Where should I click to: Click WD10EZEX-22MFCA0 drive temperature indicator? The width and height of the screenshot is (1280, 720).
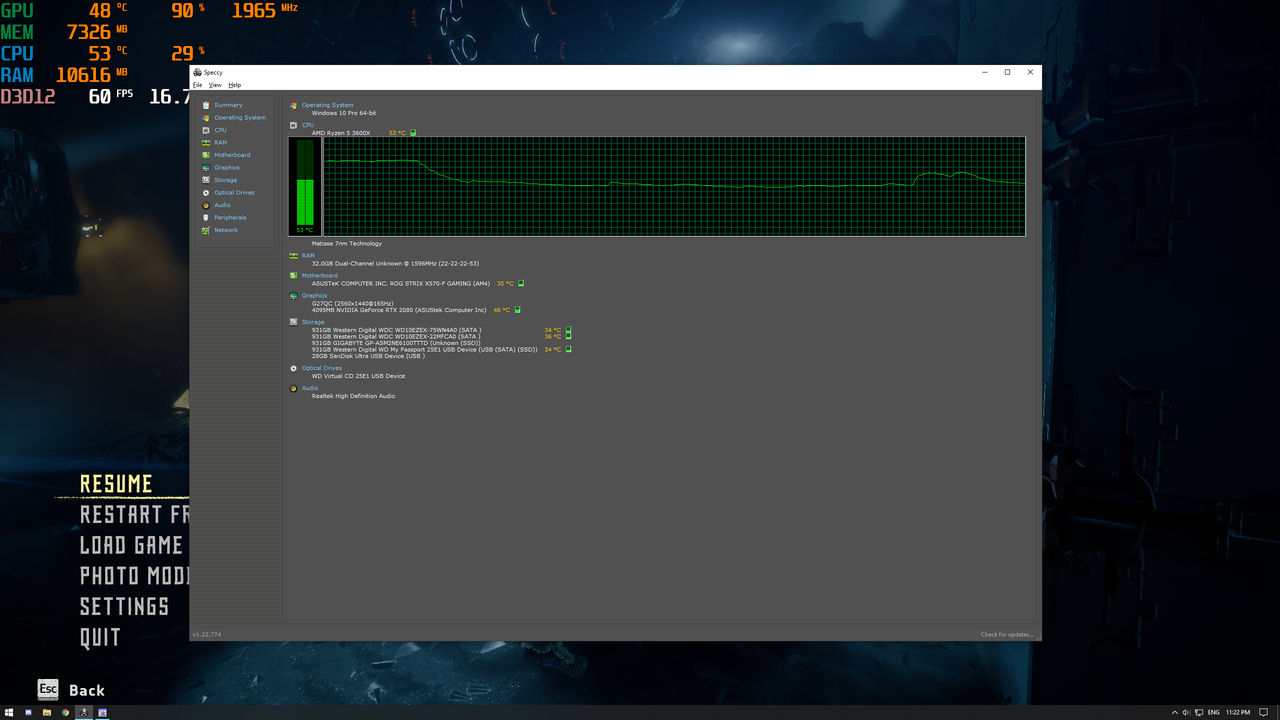click(569, 337)
